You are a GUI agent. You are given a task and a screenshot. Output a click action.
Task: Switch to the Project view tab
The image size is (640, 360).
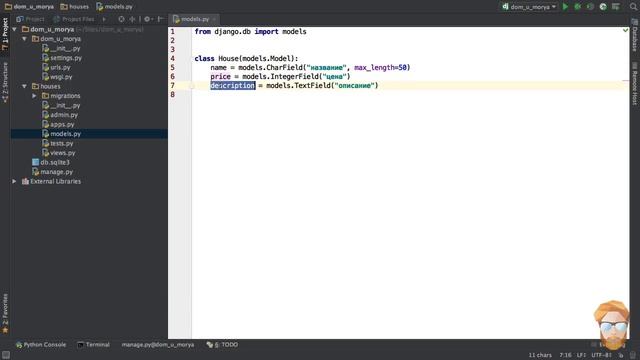point(31,19)
